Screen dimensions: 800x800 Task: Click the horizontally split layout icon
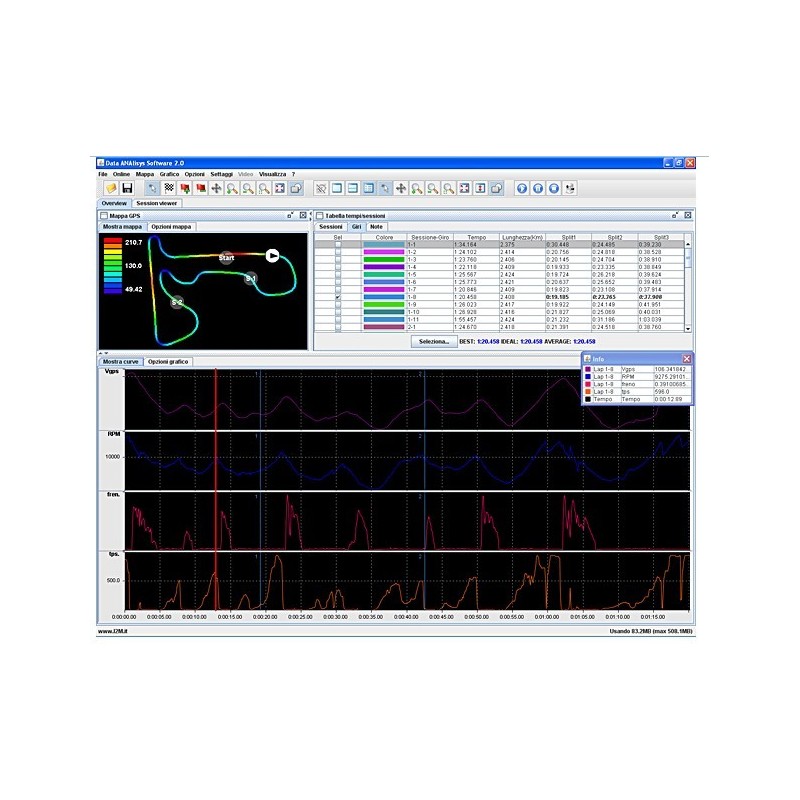tap(353, 188)
